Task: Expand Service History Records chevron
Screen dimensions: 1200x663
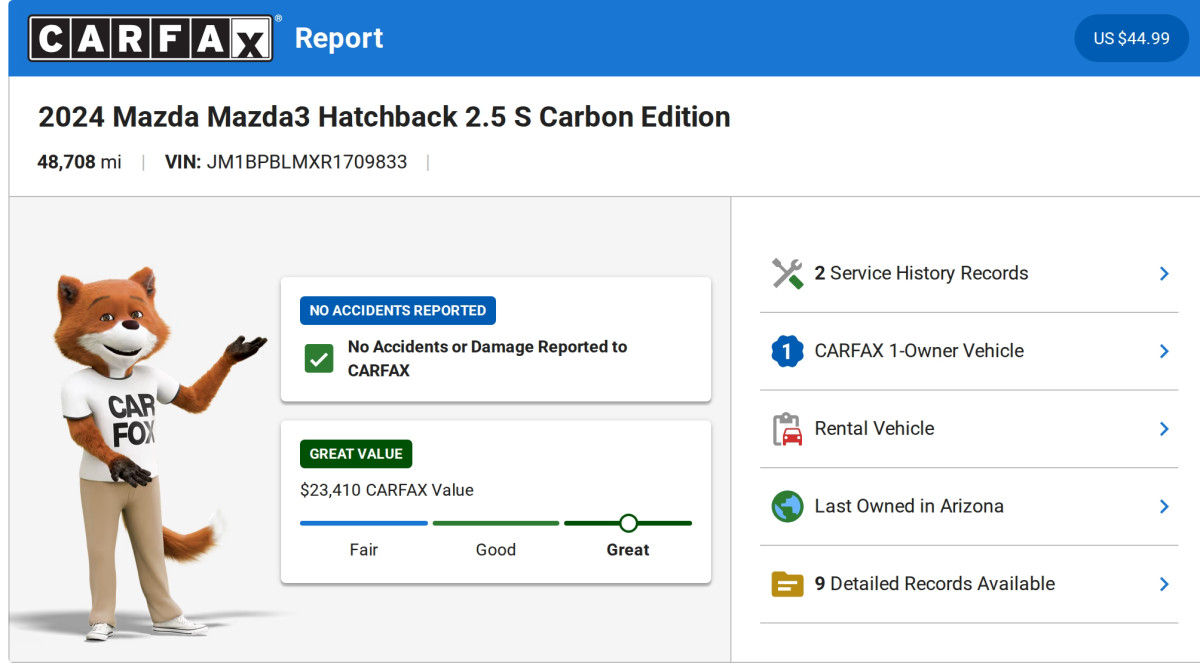Action: pyautogui.click(x=1164, y=273)
